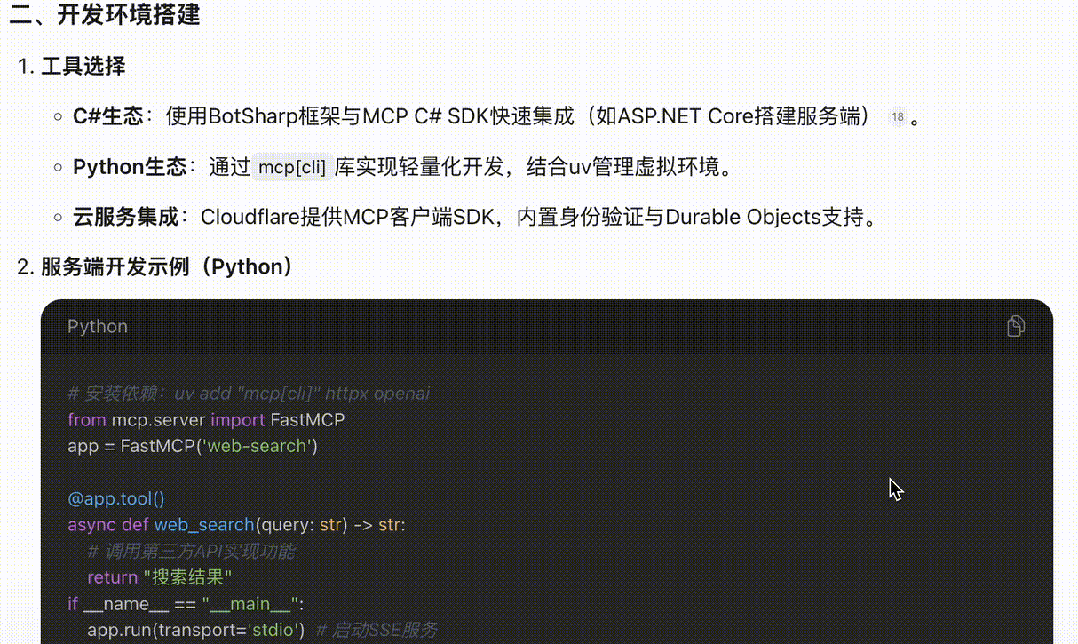1078x644 pixels.
Task: Click the bullet marker before 云服务集成
Action: point(58,218)
